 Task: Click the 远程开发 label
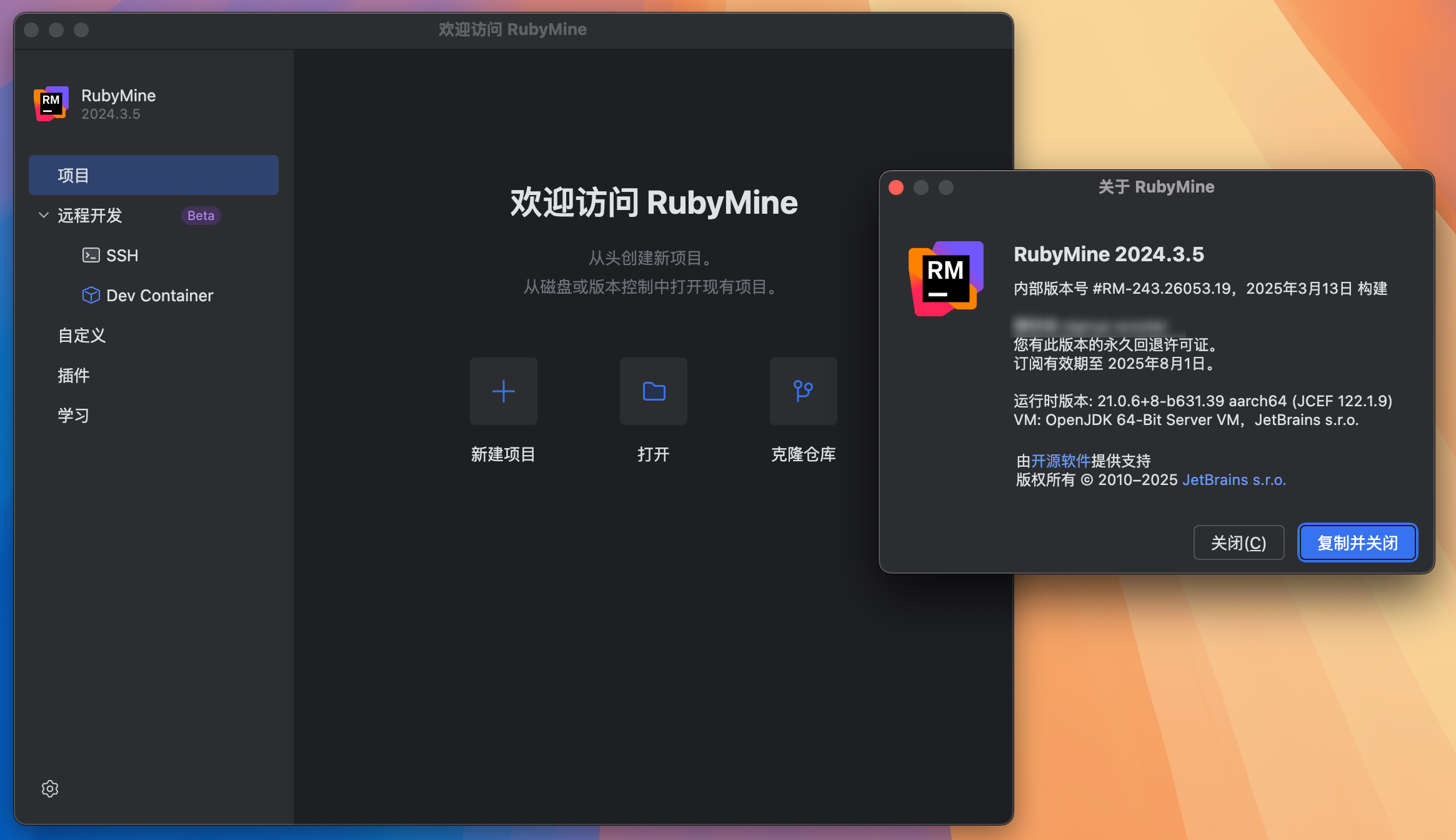click(x=90, y=216)
